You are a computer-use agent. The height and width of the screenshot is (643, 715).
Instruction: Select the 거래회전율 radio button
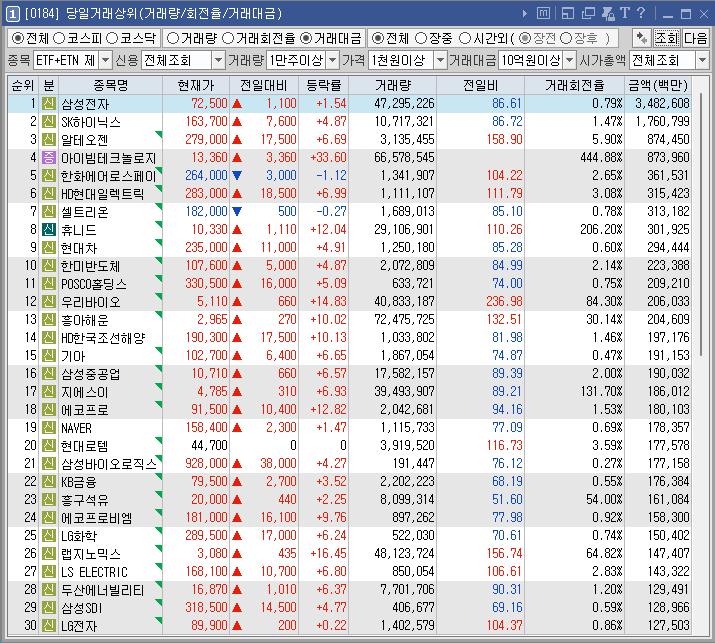coord(228,38)
